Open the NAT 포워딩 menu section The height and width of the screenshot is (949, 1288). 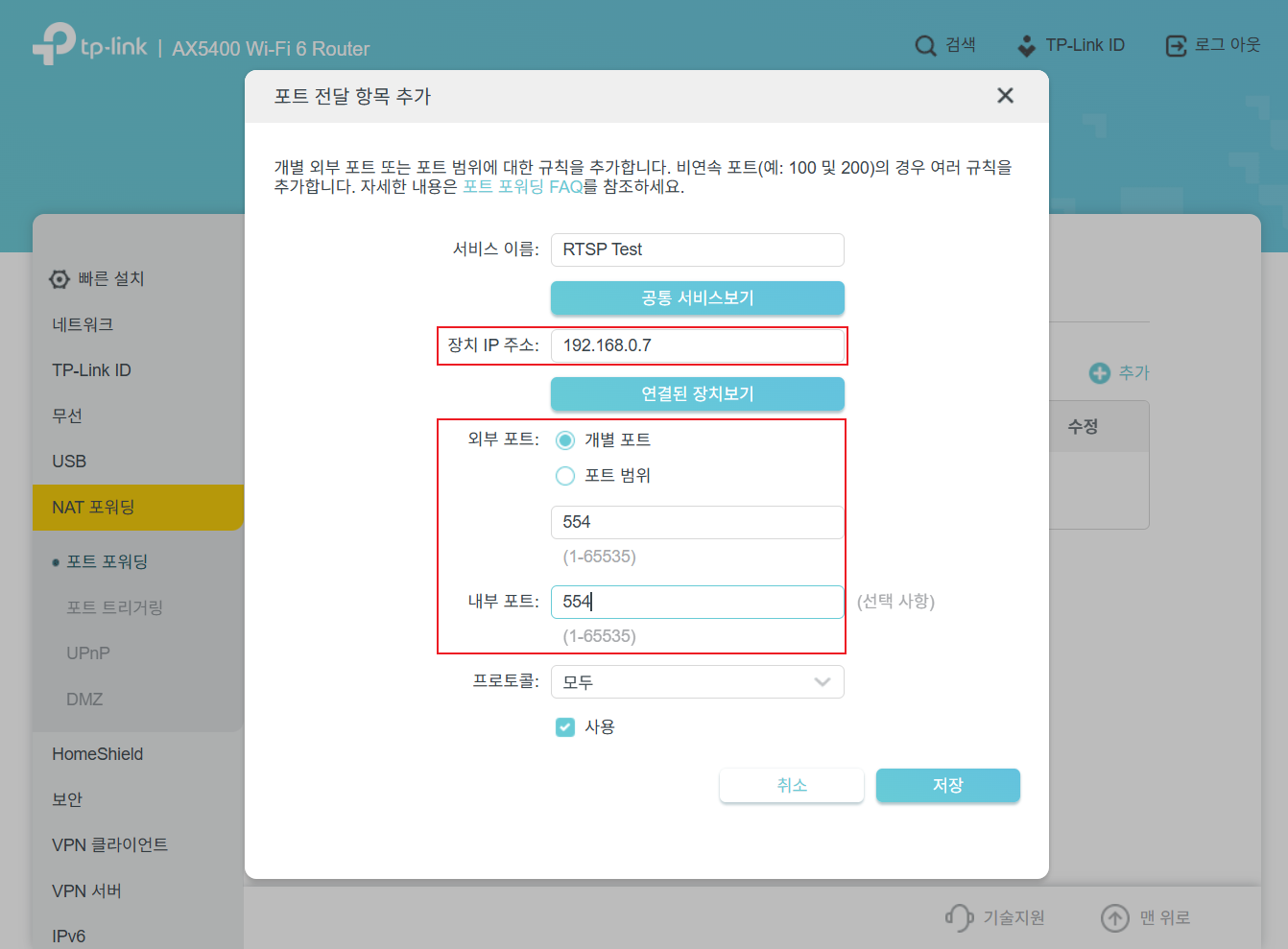(x=138, y=508)
